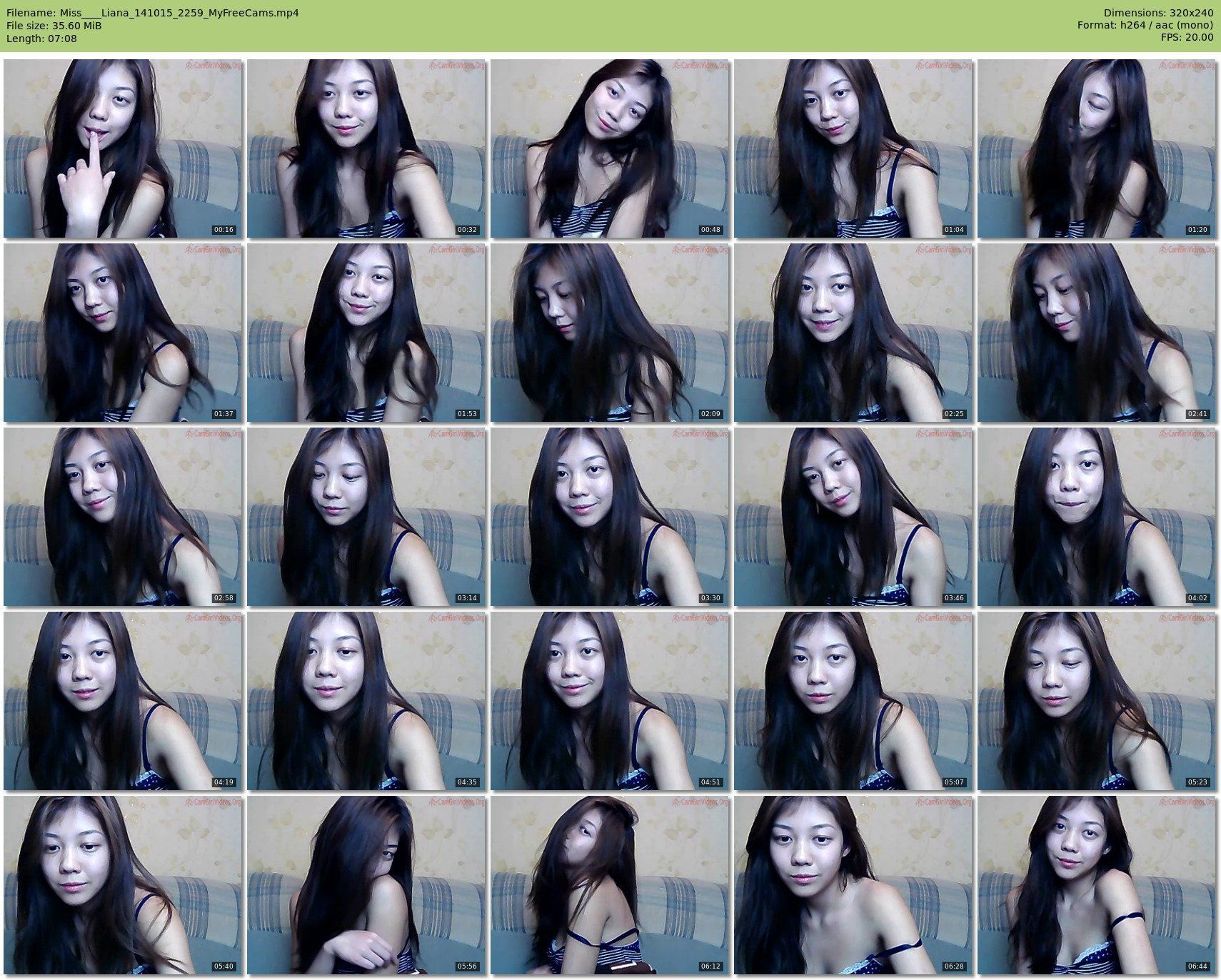
Task: Select the thumbnail marked 04:35
Action: tap(366, 701)
